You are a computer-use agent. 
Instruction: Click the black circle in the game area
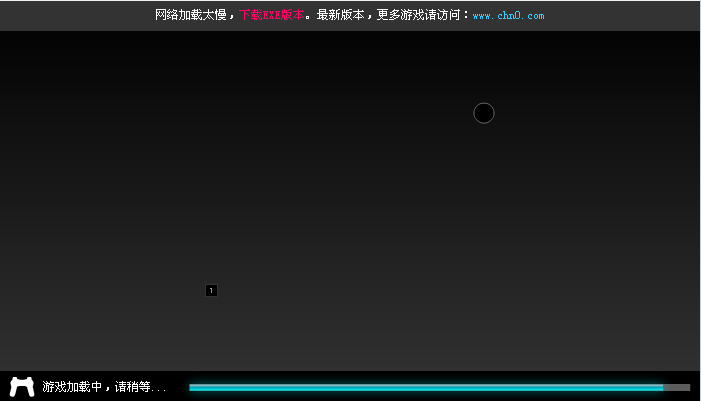pos(484,113)
